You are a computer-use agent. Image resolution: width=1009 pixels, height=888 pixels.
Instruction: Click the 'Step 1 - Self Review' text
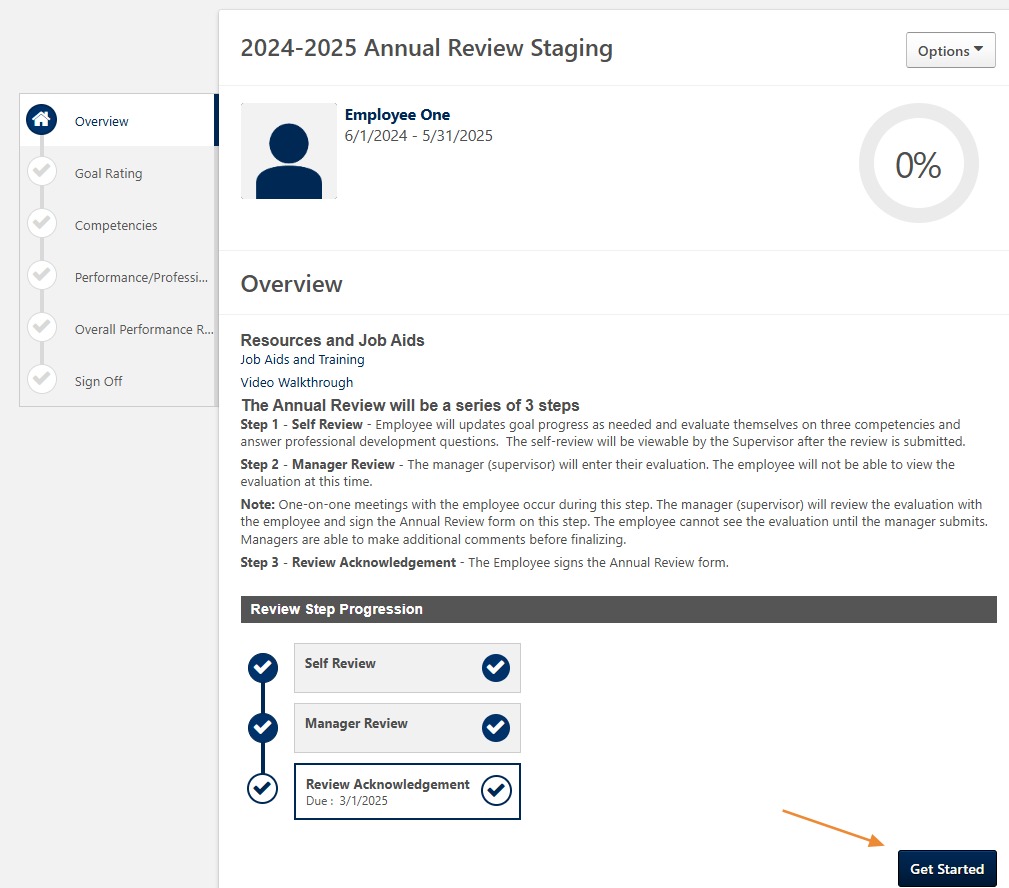click(301, 425)
